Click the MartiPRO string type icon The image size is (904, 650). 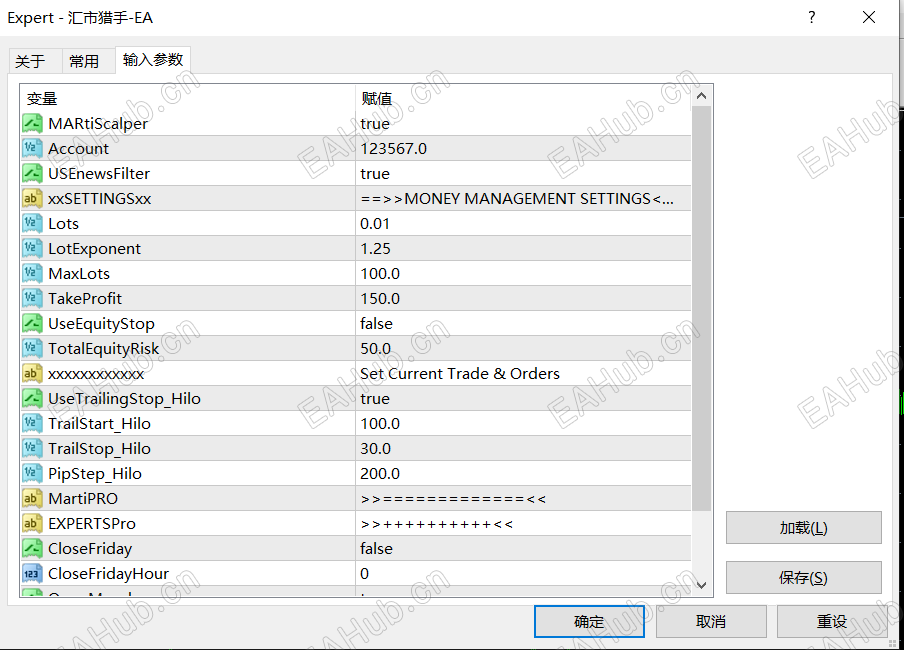pos(32,498)
